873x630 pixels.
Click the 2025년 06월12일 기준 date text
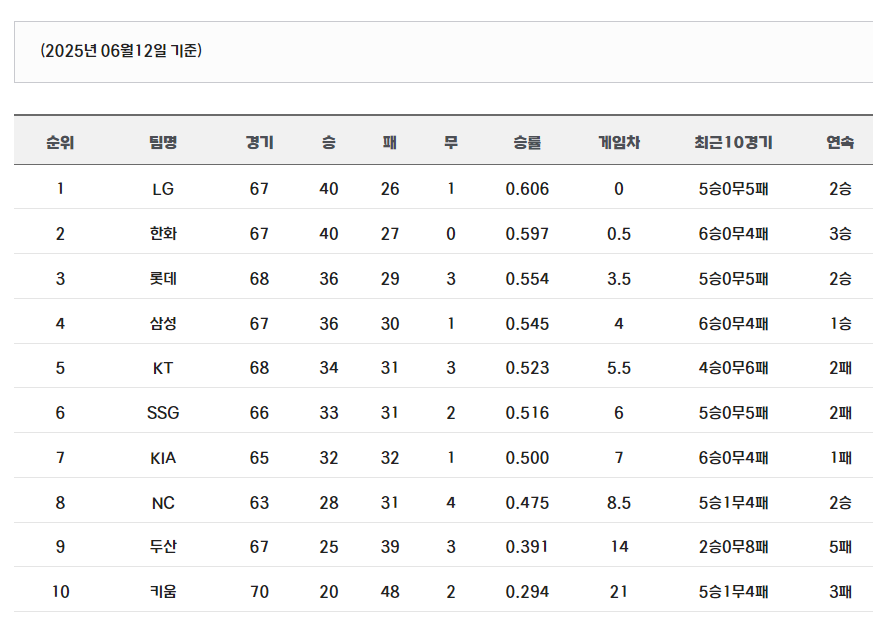121,51
